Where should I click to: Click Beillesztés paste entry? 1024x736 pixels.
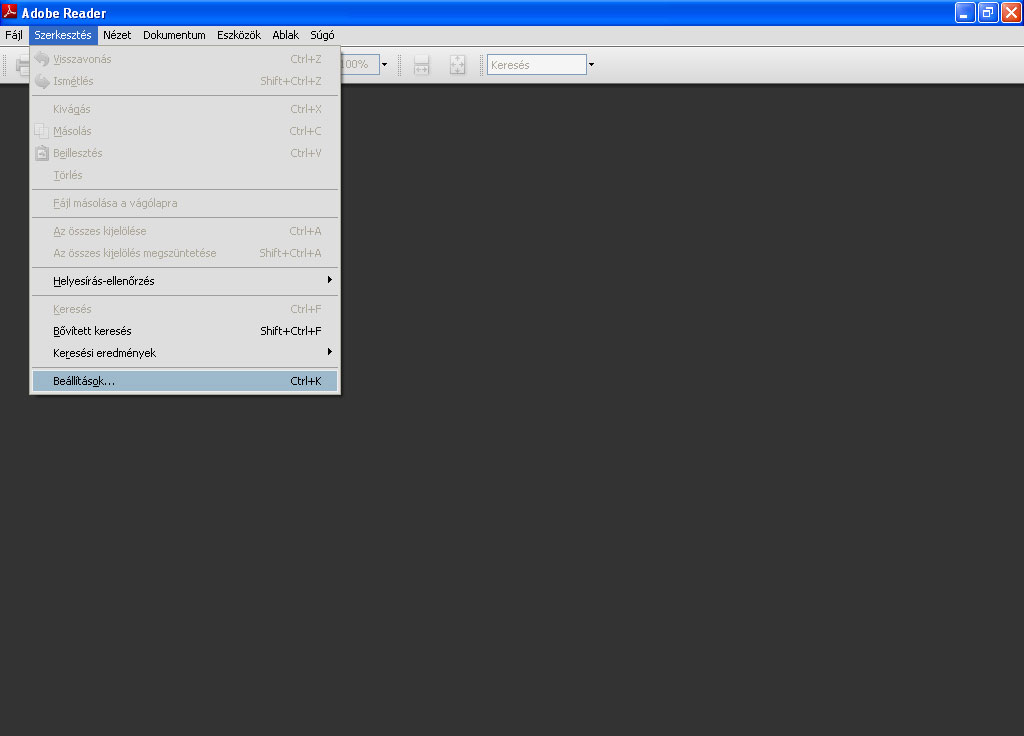[x=185, y=153]
